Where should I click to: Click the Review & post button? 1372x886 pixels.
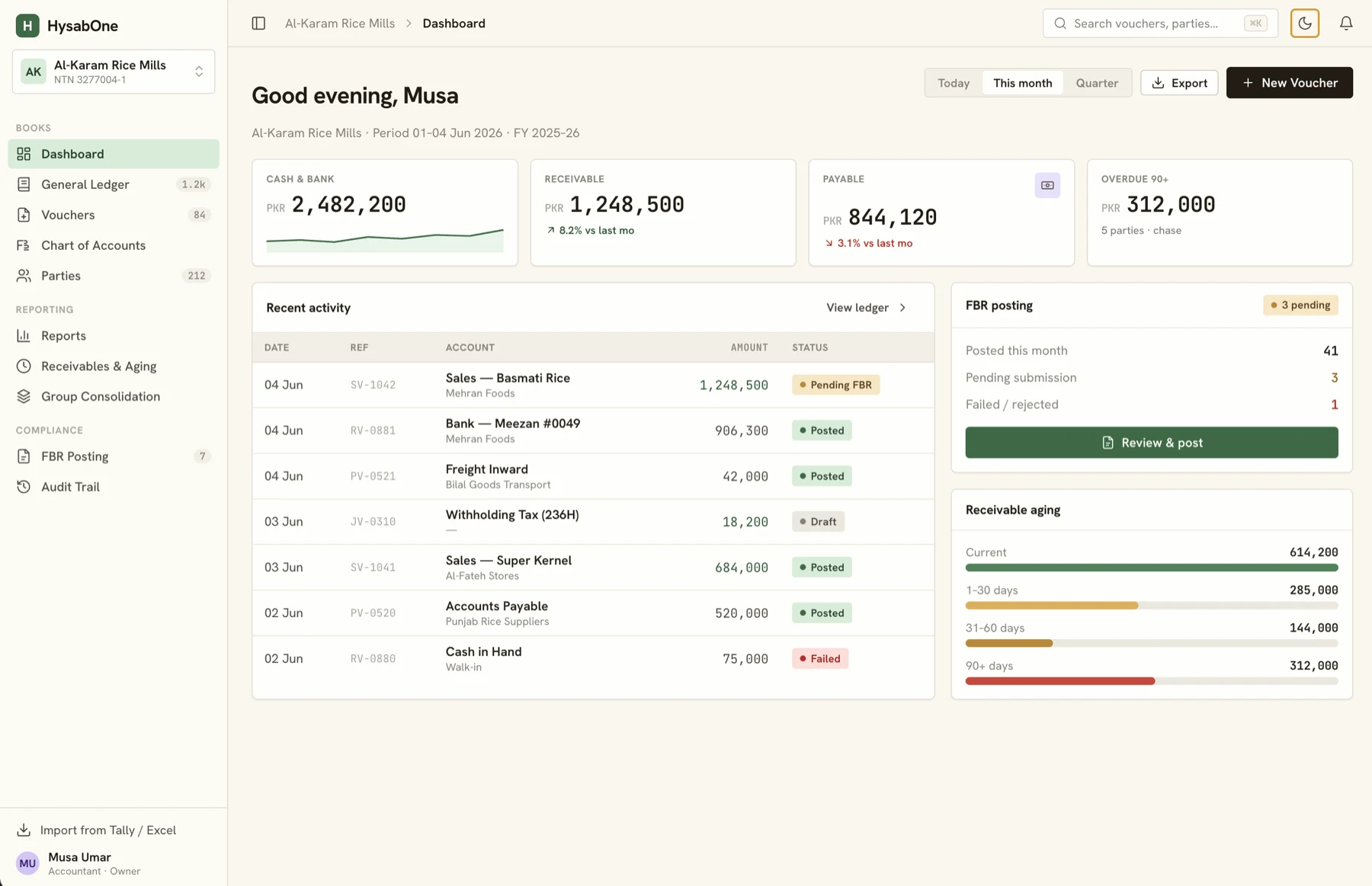[1151, 443]
